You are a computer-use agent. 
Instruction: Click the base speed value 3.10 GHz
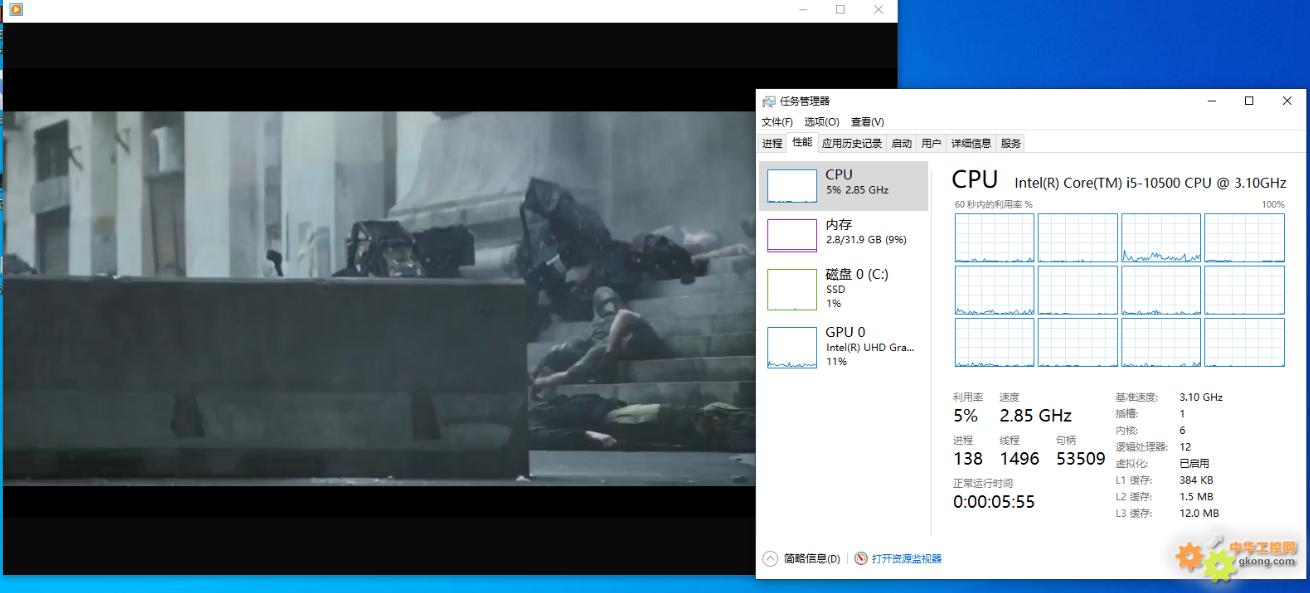point(1201,397)
